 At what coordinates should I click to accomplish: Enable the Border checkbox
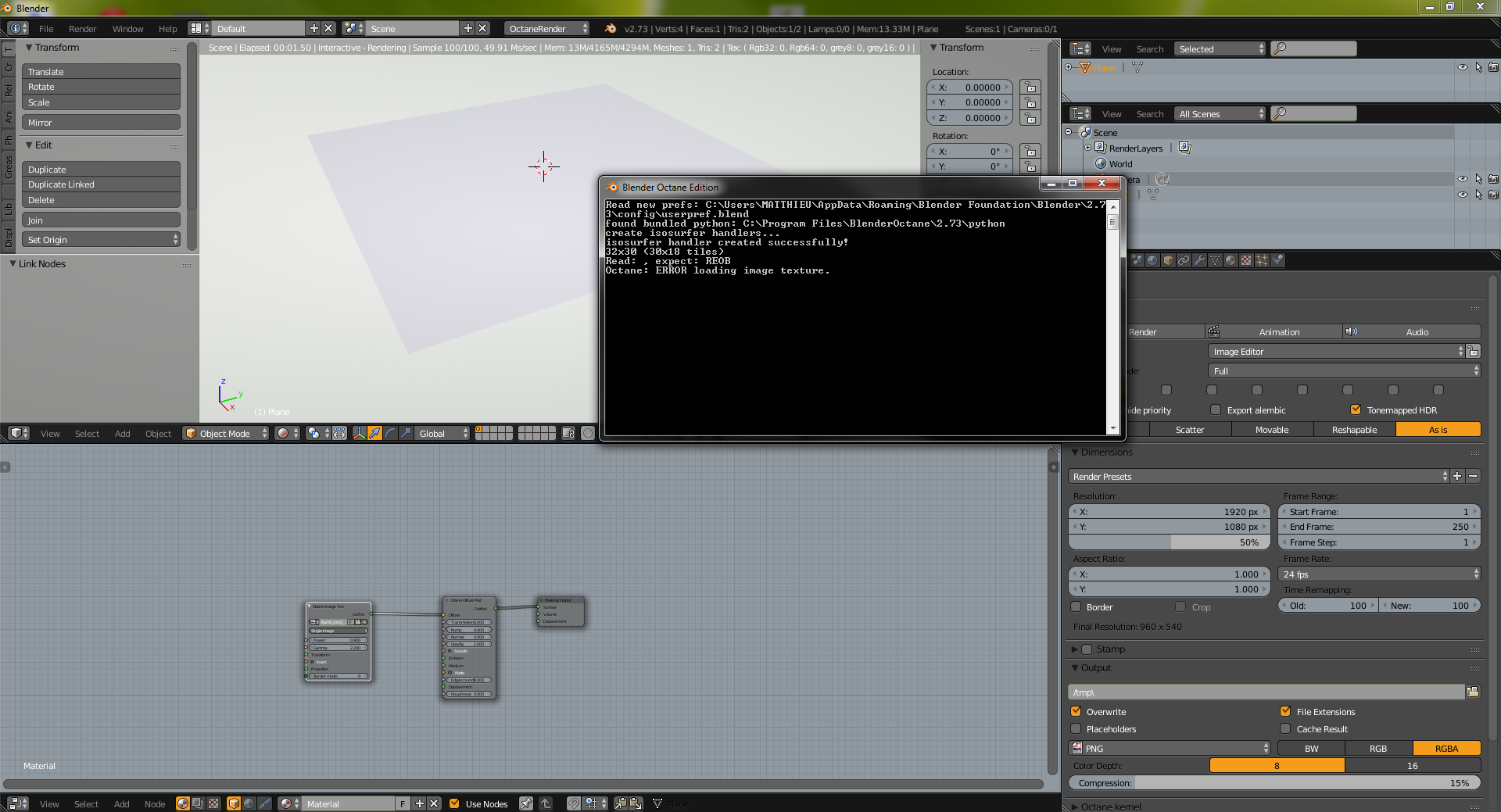click(1076, 606)
